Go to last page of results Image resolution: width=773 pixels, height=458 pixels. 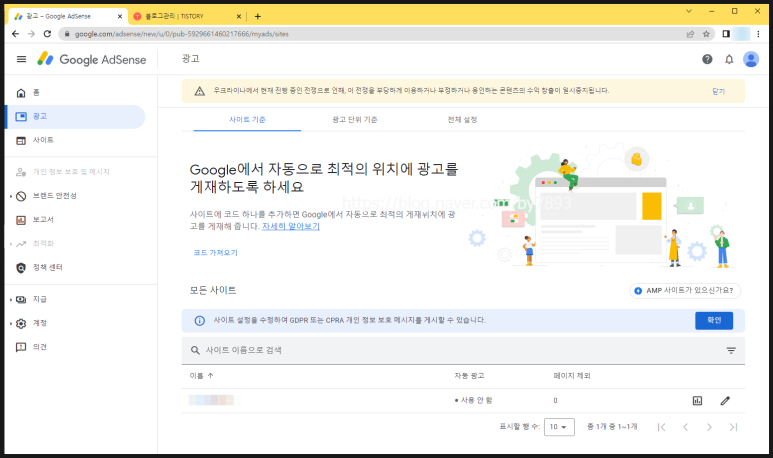733,427
